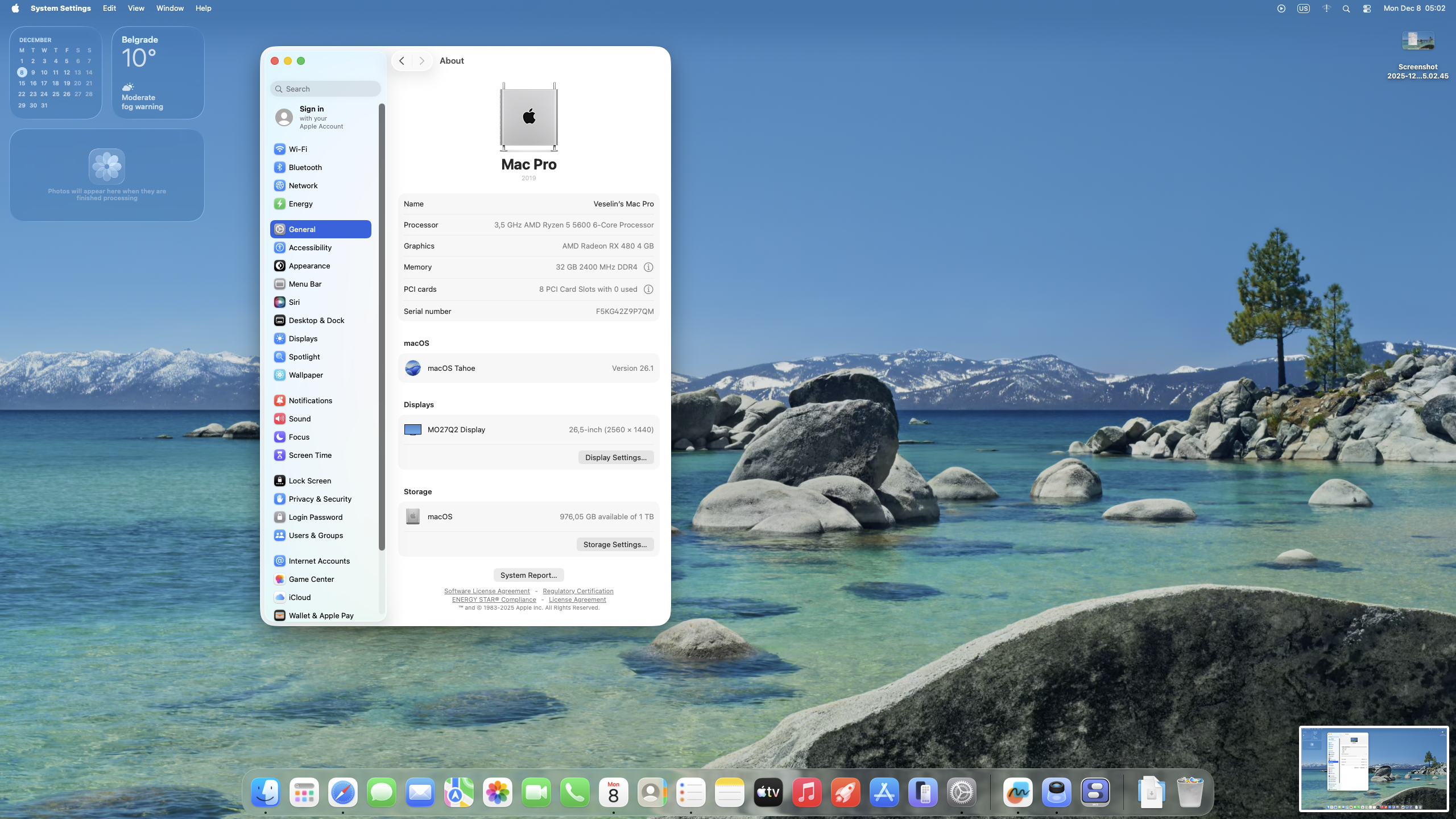Image resolution: width=1456 pixels, height=819 pixels.
Task: Open Wi-Fi settings in sidebar
Action: 298,149
